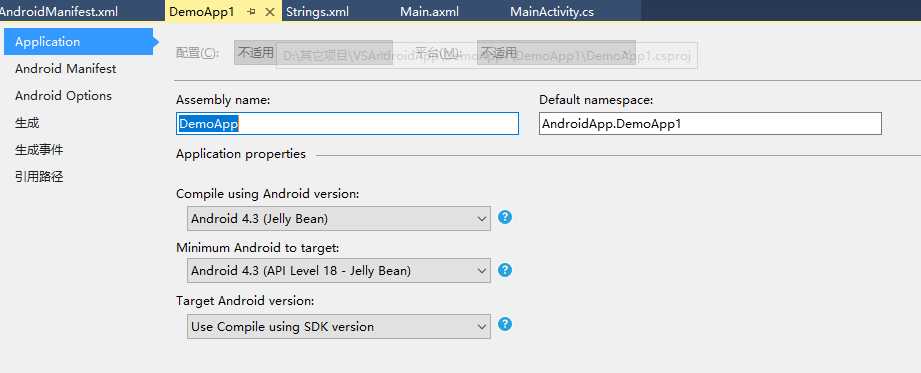
Task: Click the help icon beside Compile using Android version
Action: [505, 217]
